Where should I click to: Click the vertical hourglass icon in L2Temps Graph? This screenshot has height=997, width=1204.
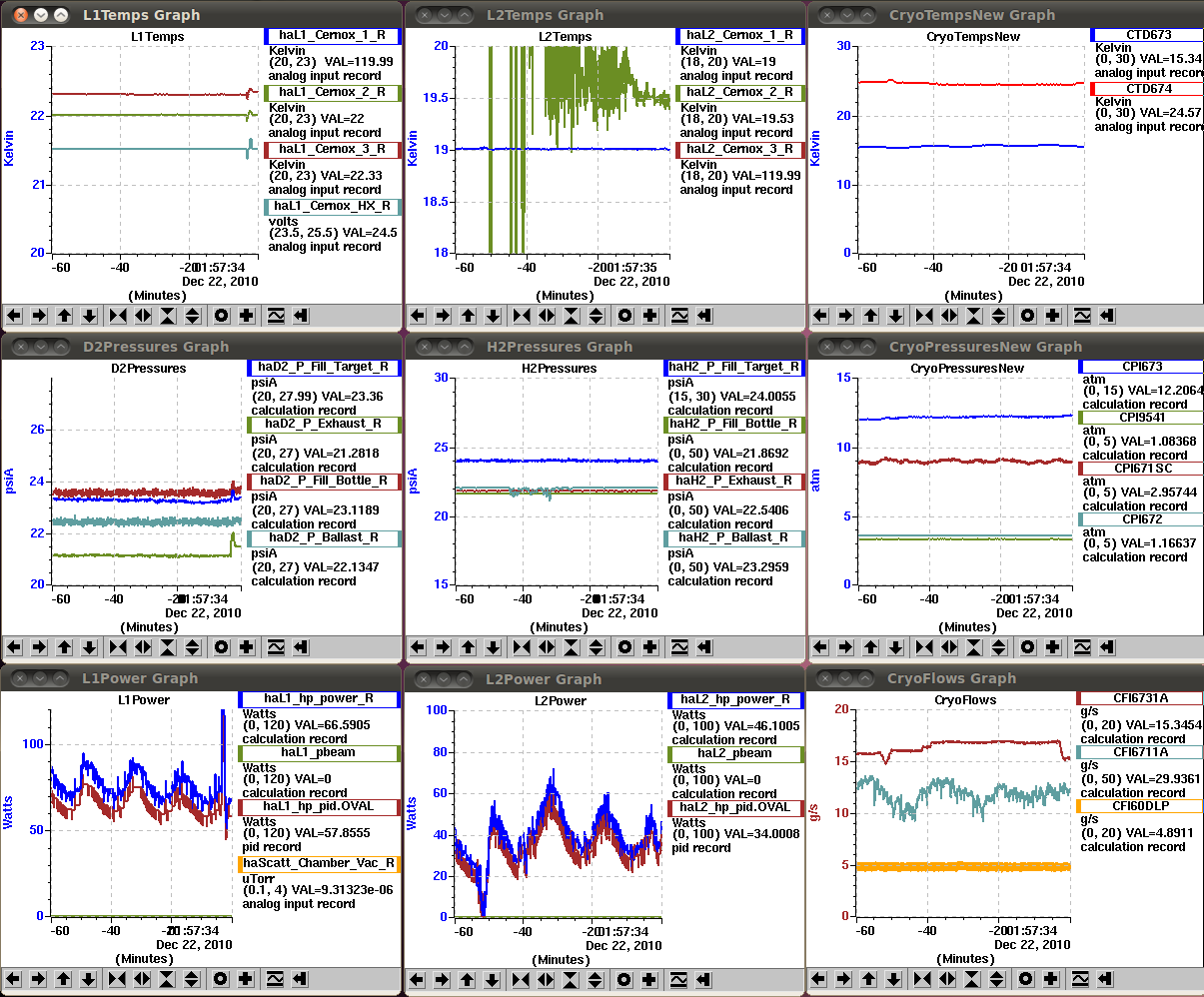(572, 315)
